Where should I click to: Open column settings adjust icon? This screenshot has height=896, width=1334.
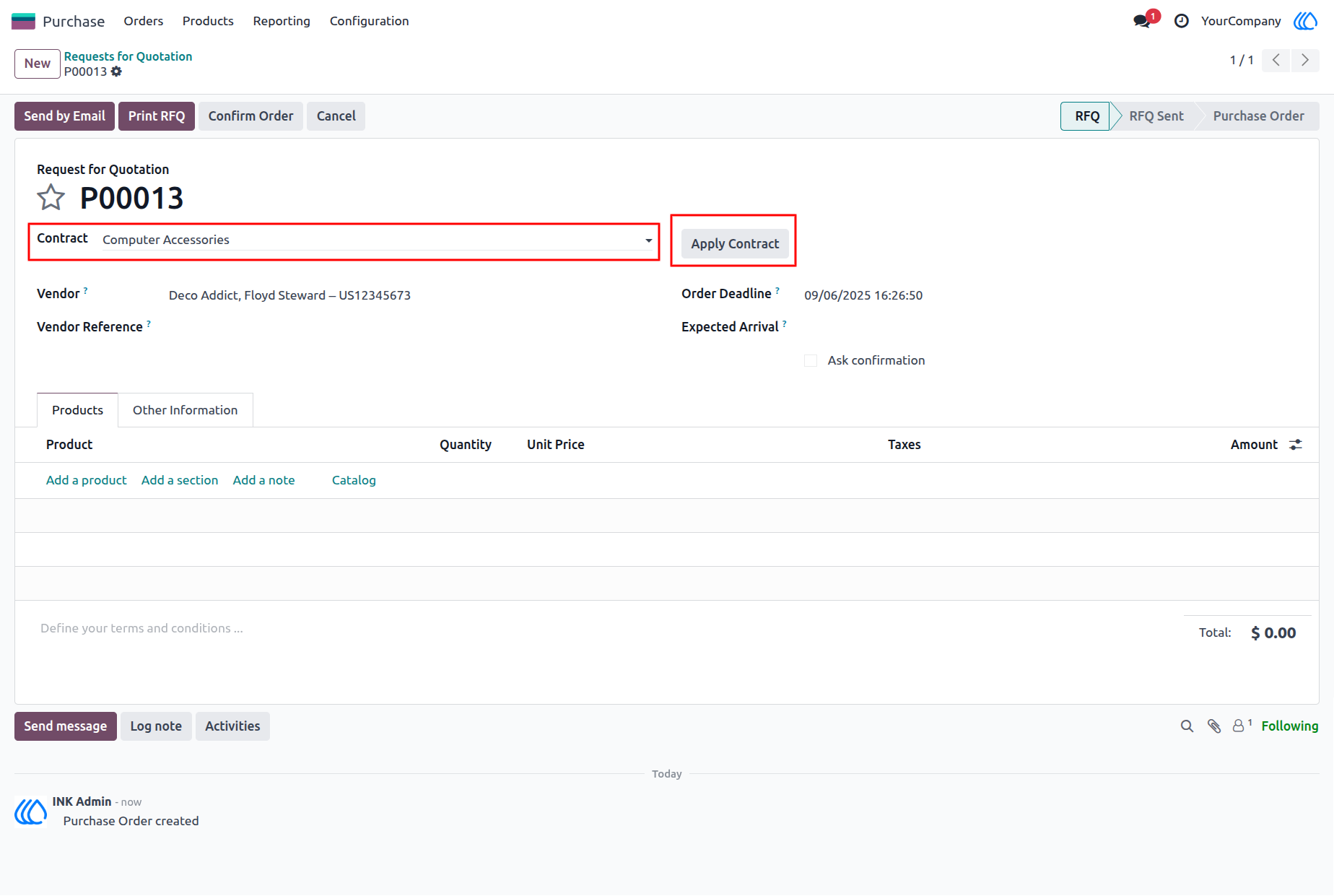pyautogui.click(x=1296, y=445)
